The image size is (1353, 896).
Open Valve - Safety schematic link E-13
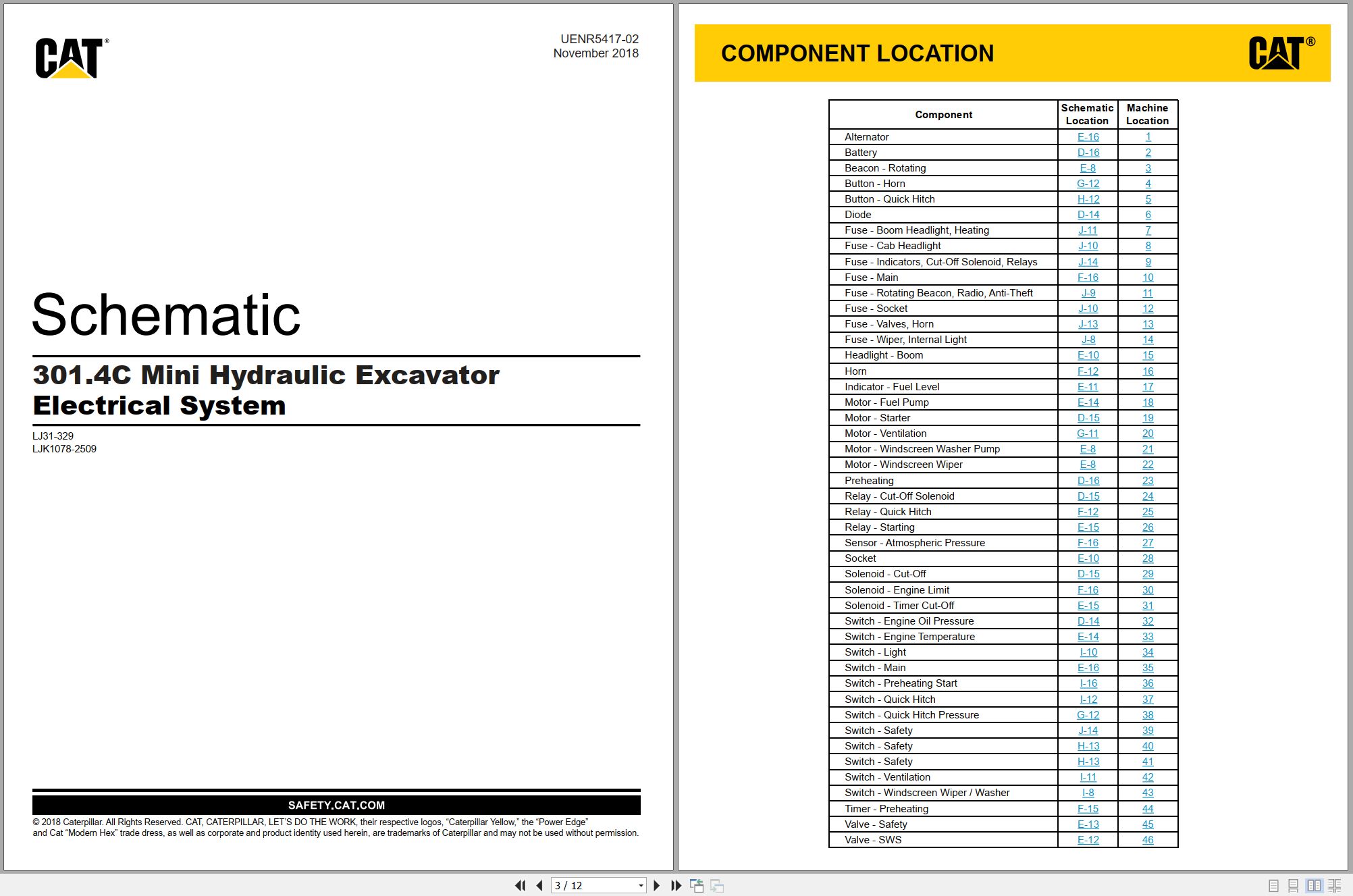click(x=1088, y=824)
